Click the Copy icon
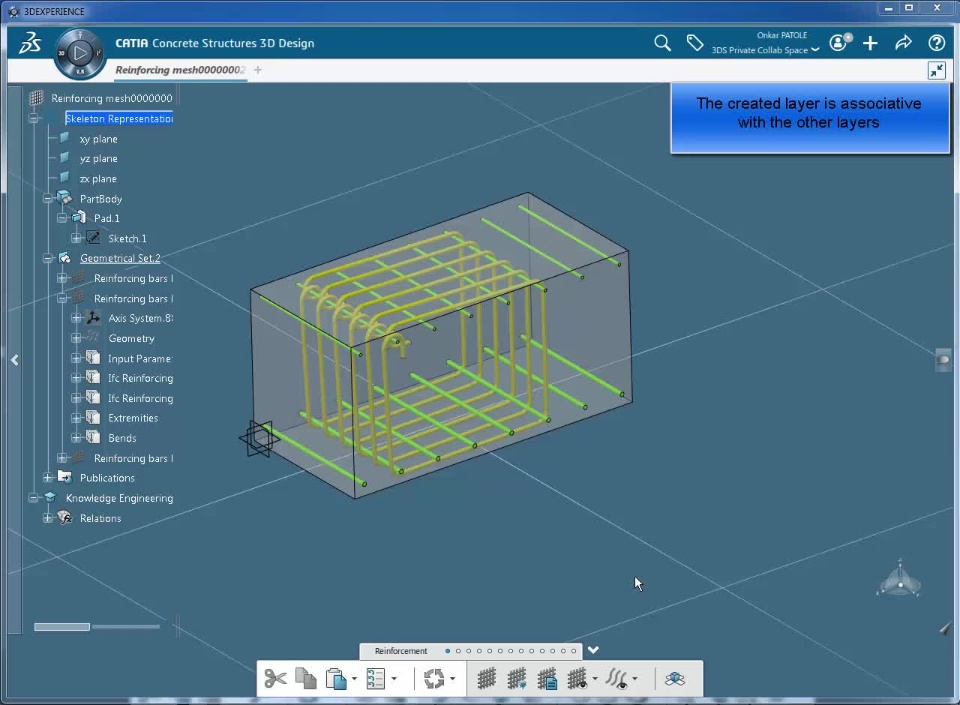The width and height of the screenshot is (960, 705). click(306, 679)
